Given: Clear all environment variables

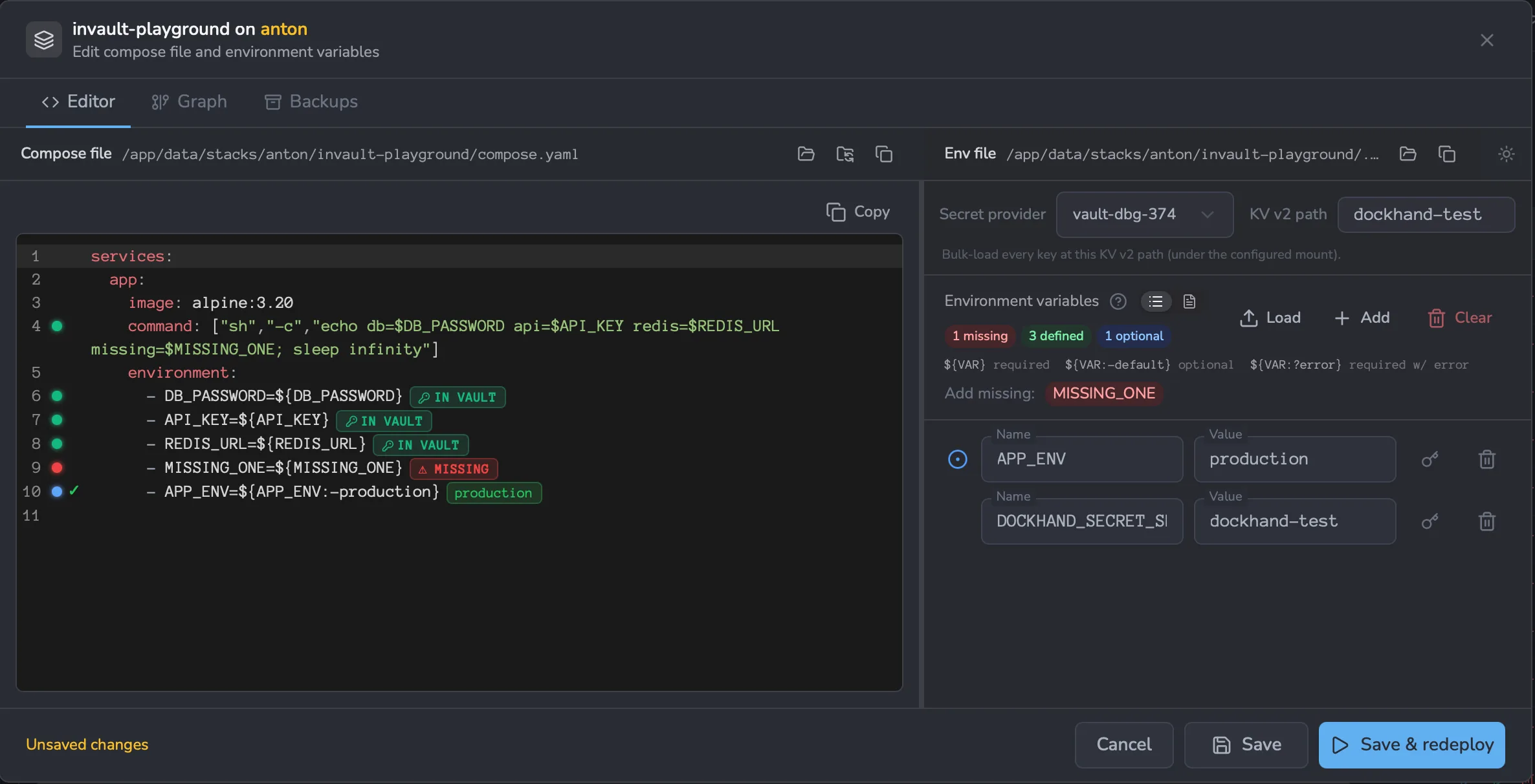Looking at the screenshot, I should (1460, 318).
